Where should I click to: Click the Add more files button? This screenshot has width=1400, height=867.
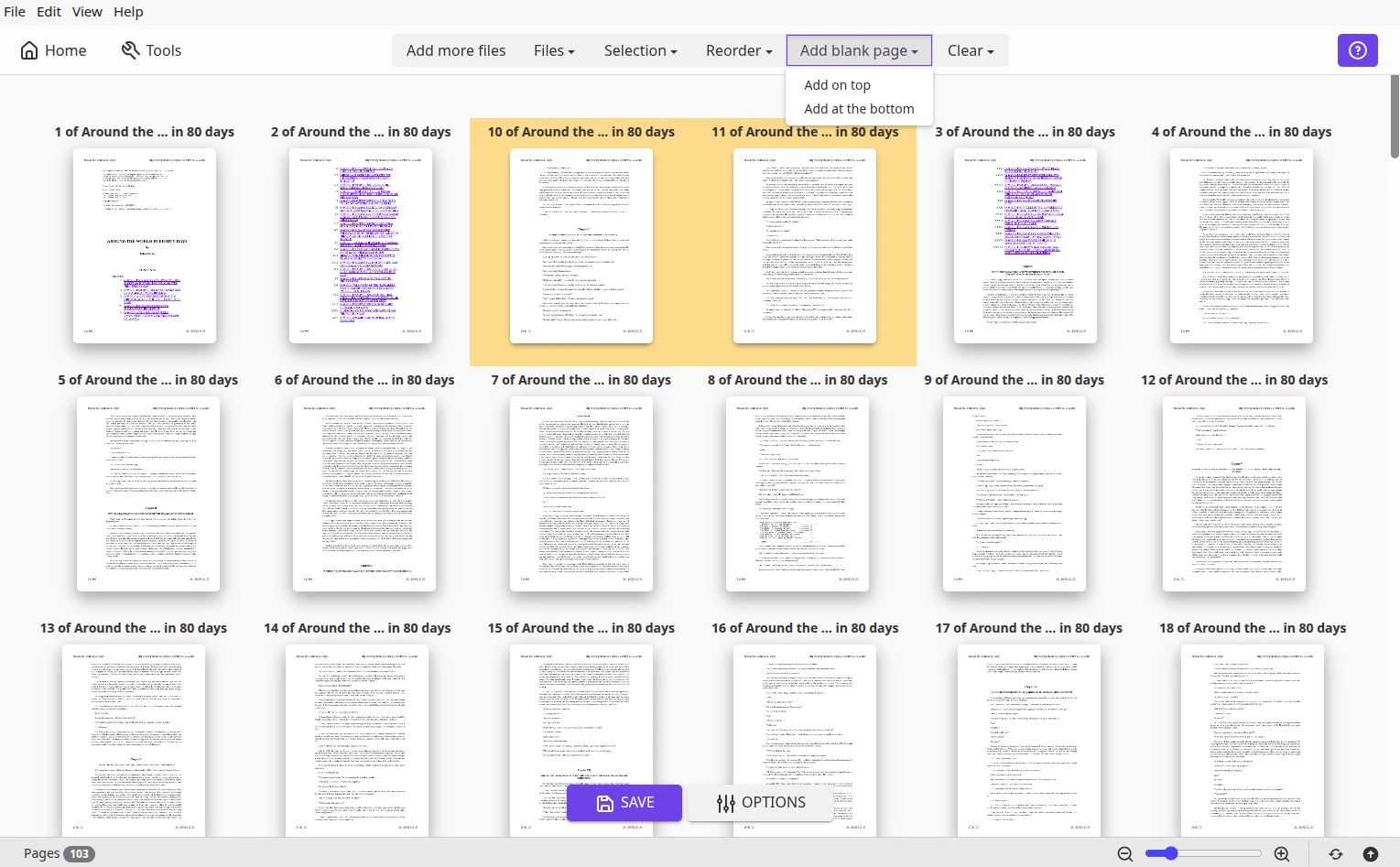pyautogui.click(x=456, y=50)
